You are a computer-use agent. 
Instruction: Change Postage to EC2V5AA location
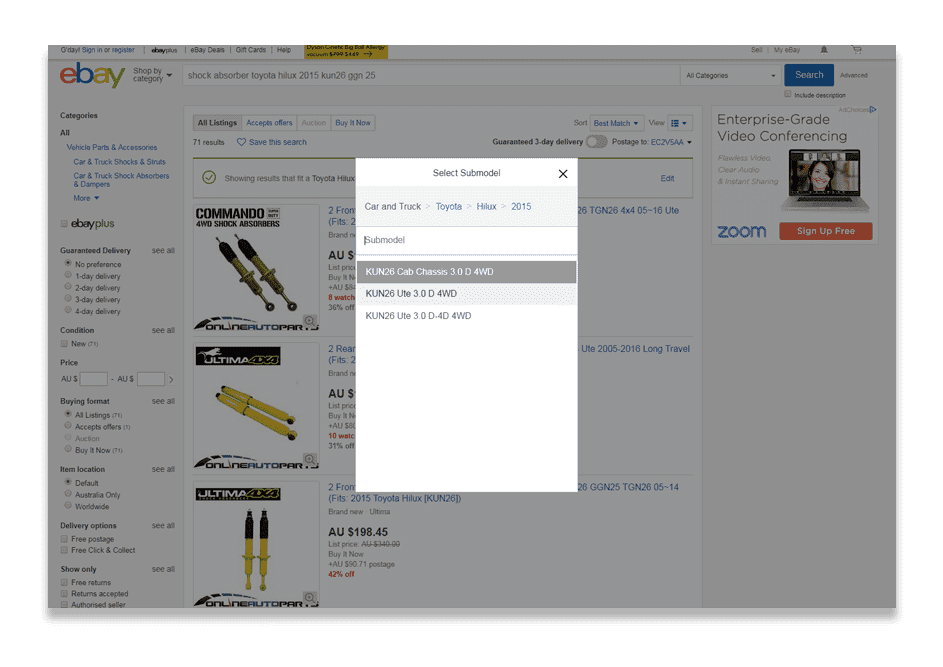coord(671,143)
